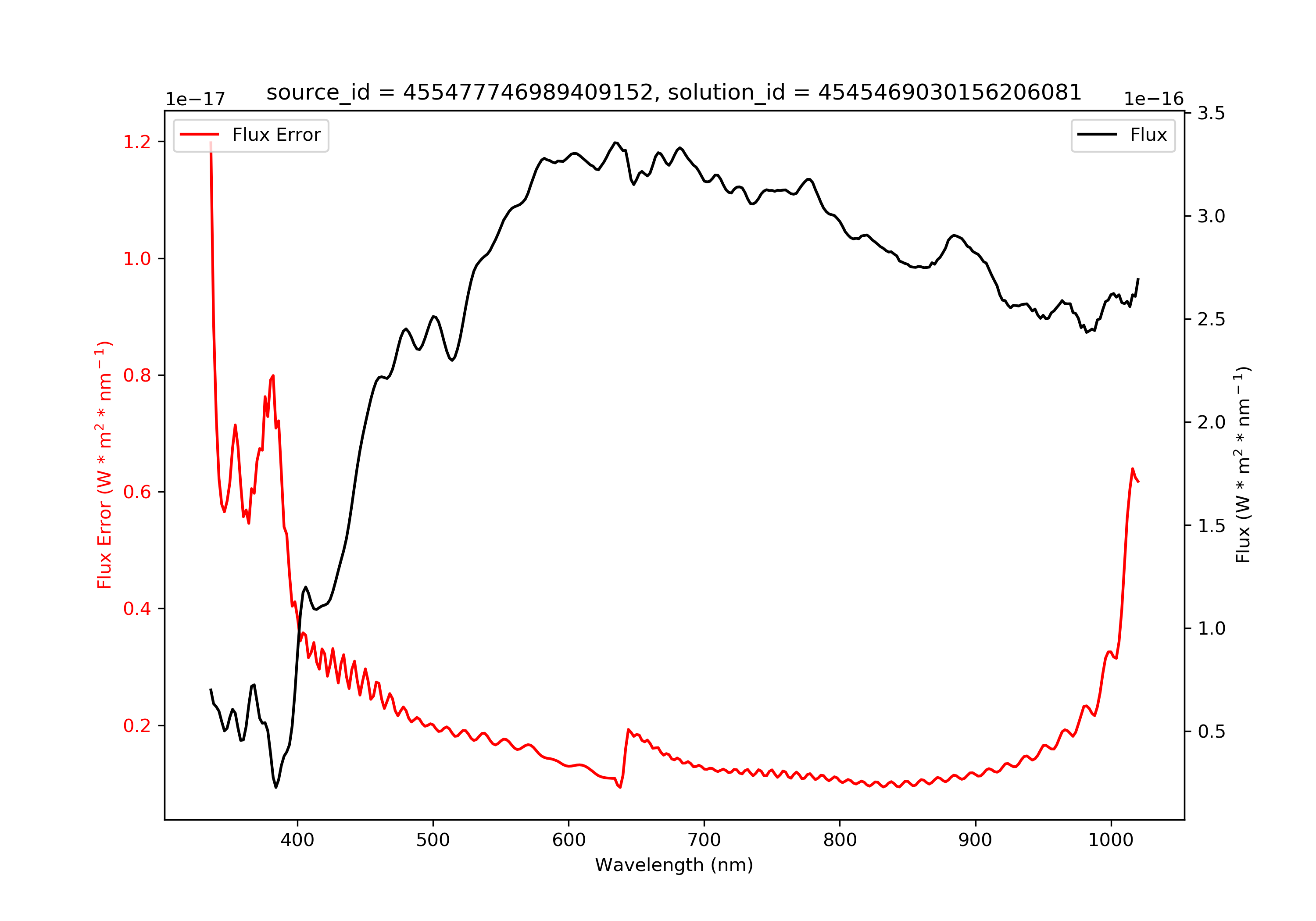Click the 500 tick on wavelength axis
This screenshot has height=921, width=1316.
coord(433,840)
